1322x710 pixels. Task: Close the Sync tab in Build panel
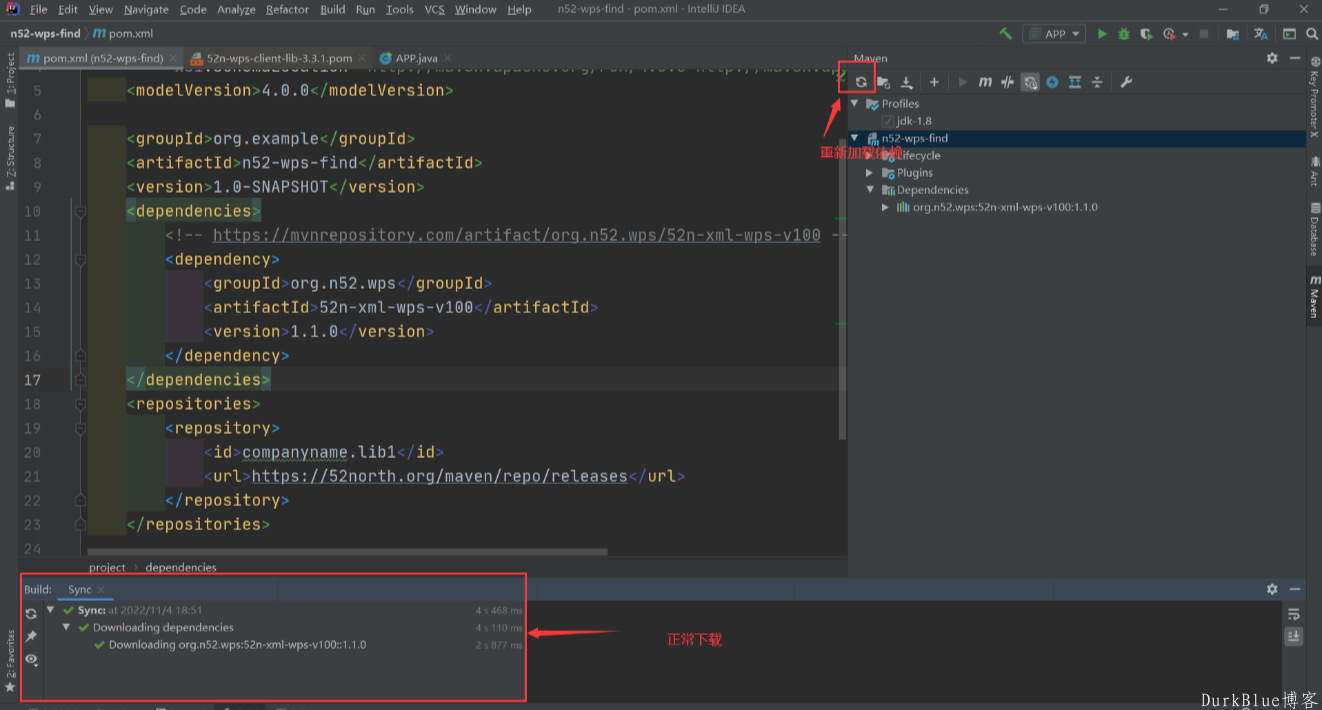pos(100,590)
